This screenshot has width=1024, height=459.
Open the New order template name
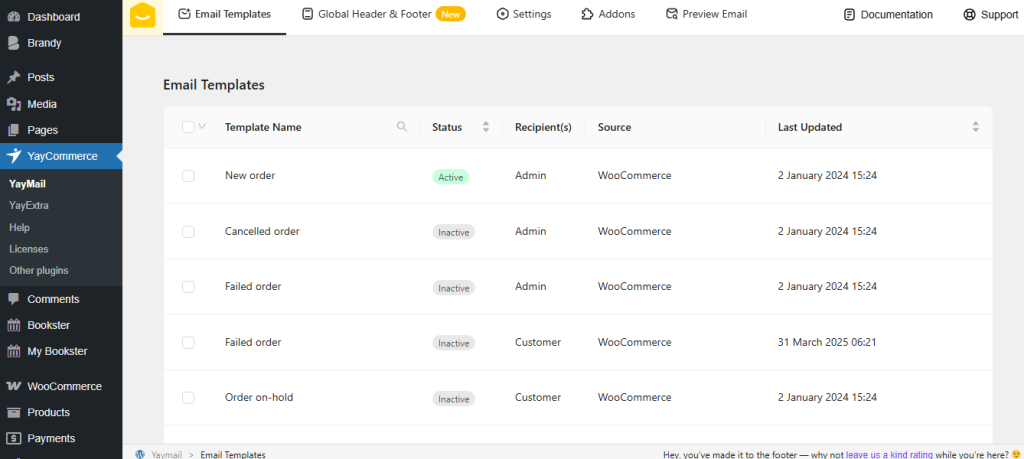point(250,176)
